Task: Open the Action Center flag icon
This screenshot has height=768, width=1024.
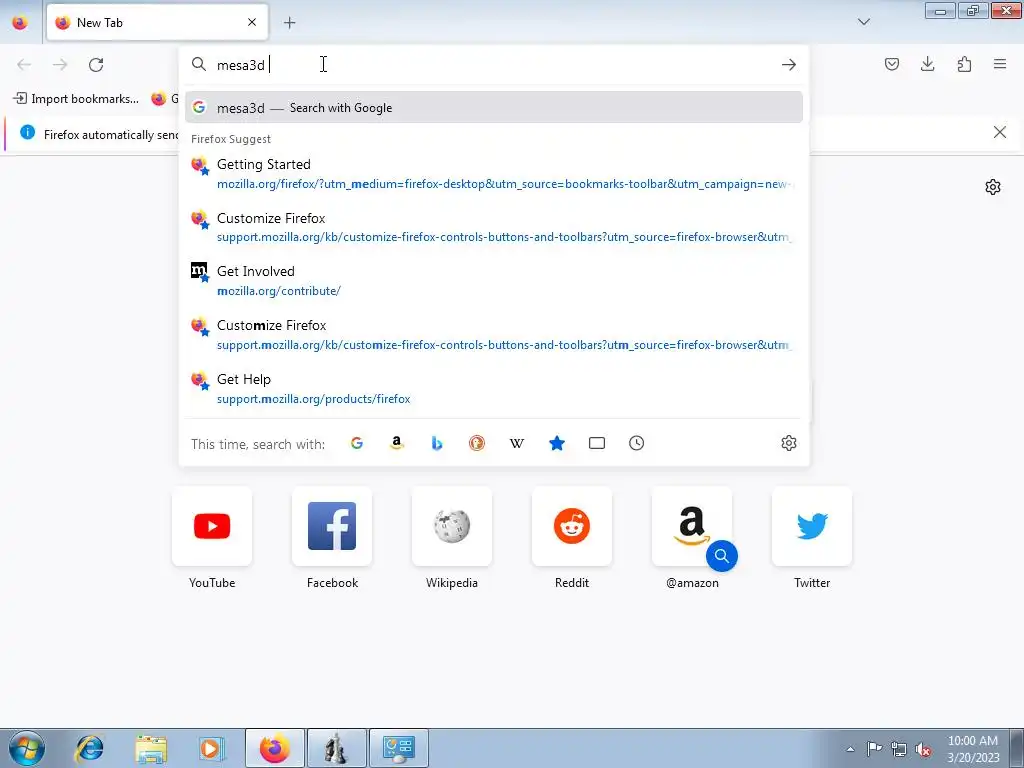Action: click(874, 749)
